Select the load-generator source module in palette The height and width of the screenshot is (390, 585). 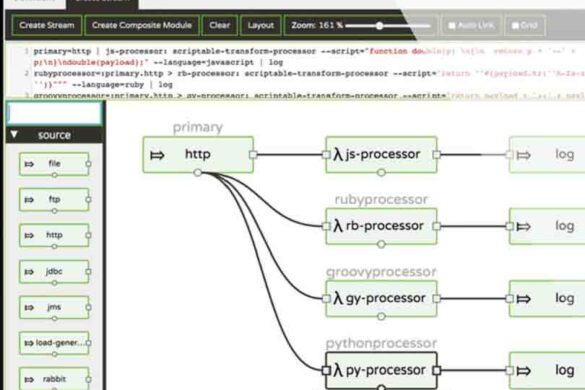pos(54,343)
